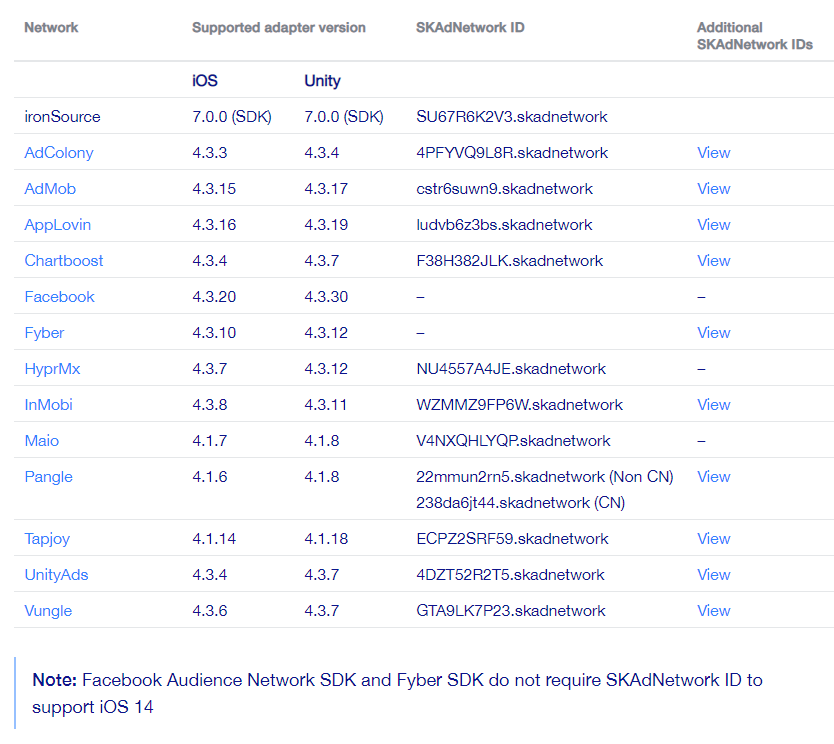Click the Unity sub-column header
This screenshot has width=834, height=744.
tap(322, 81)
